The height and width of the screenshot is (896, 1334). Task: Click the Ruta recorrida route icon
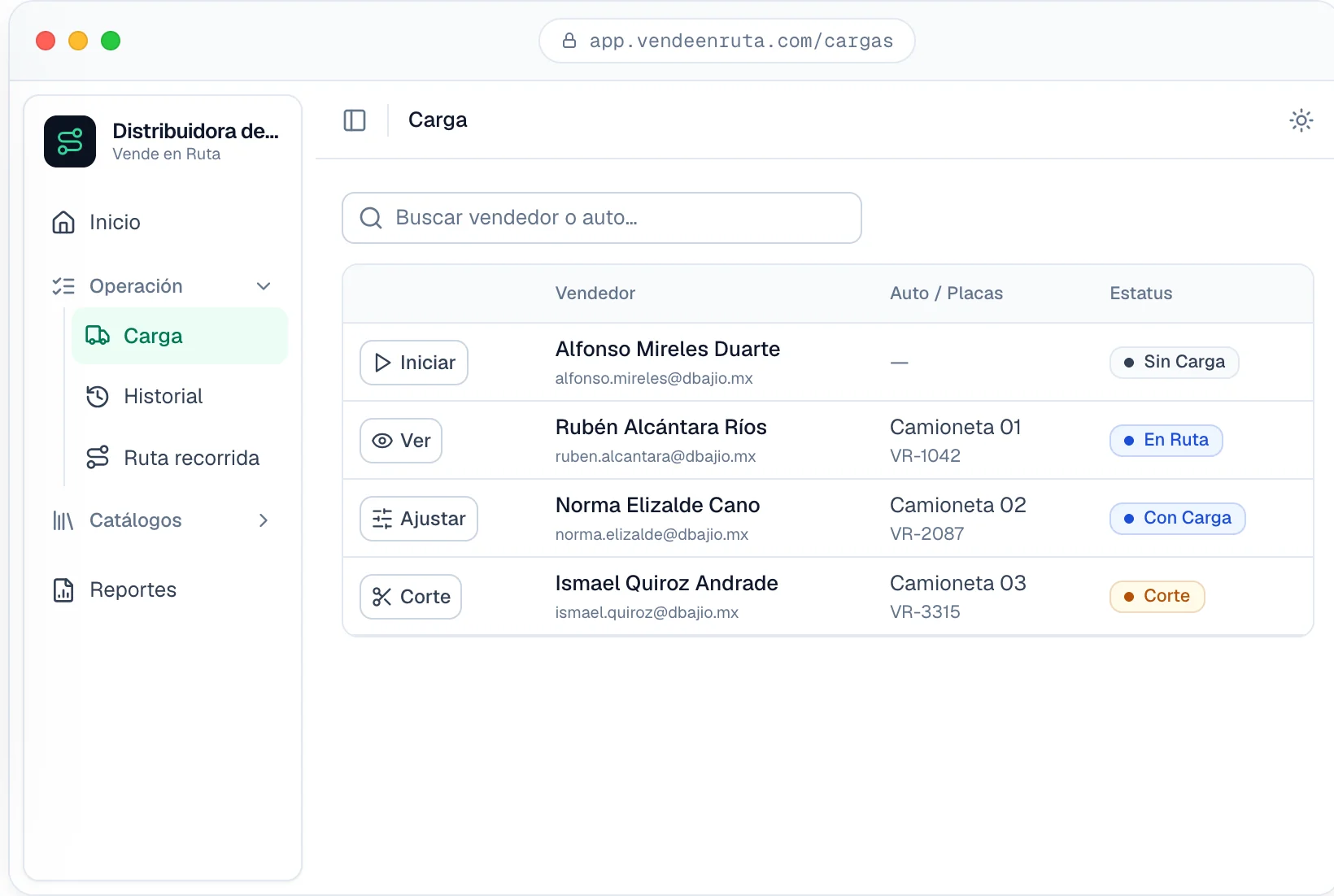point(98,458)
